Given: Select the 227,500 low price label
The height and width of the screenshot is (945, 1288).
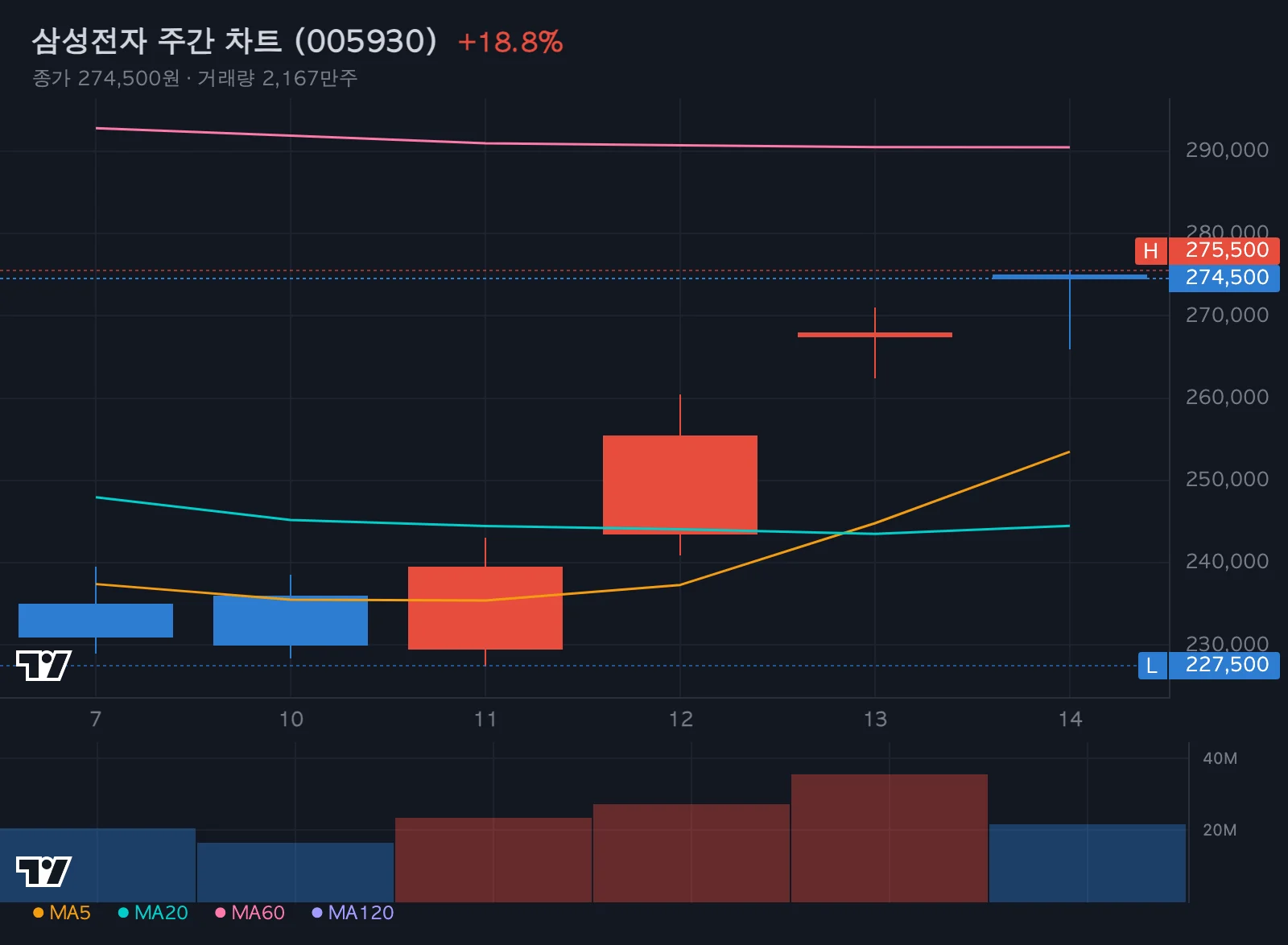Looking at the screenshot, I should [x=1224, y=666].
